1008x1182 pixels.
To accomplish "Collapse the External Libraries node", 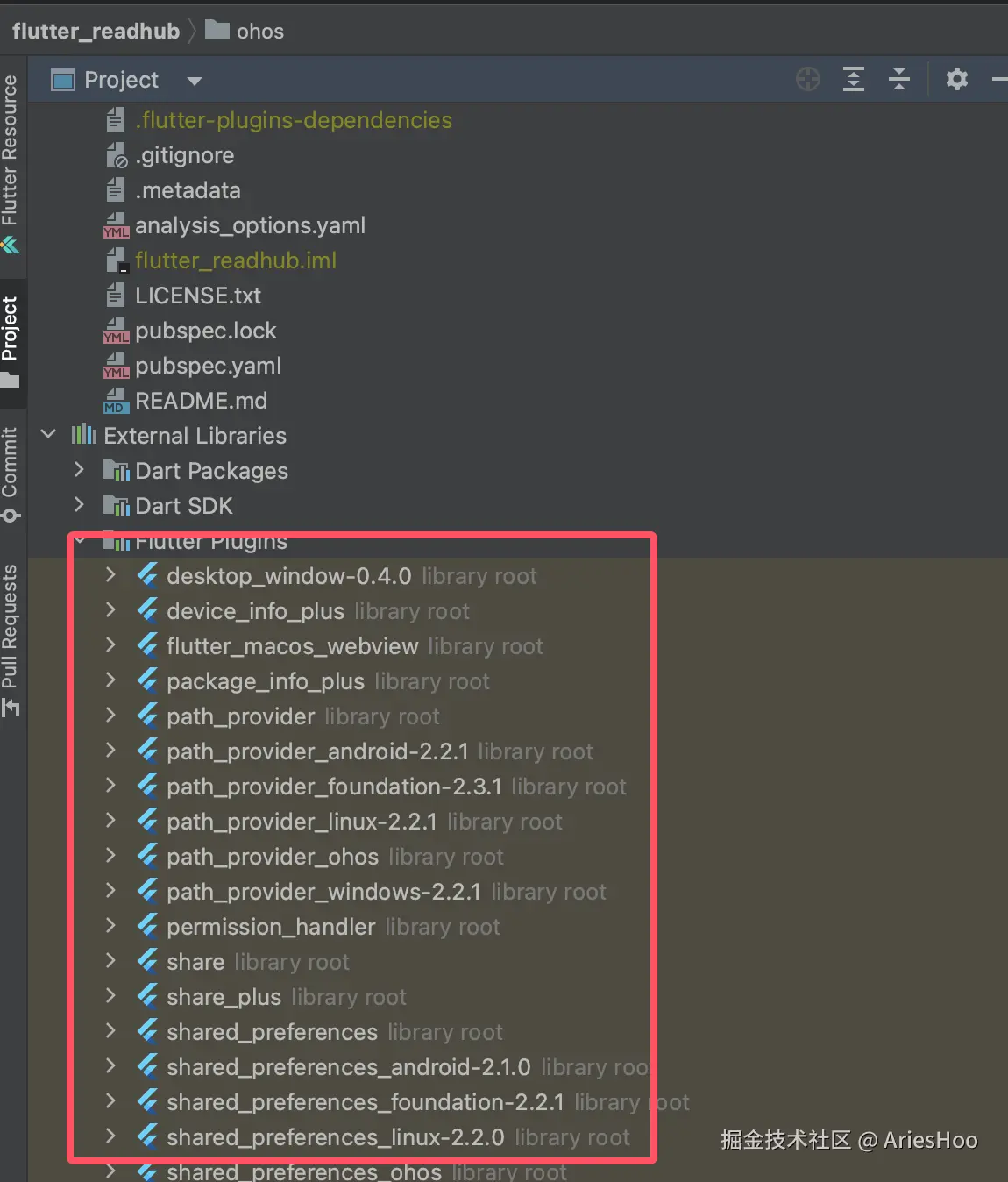I will click(49, 435).
